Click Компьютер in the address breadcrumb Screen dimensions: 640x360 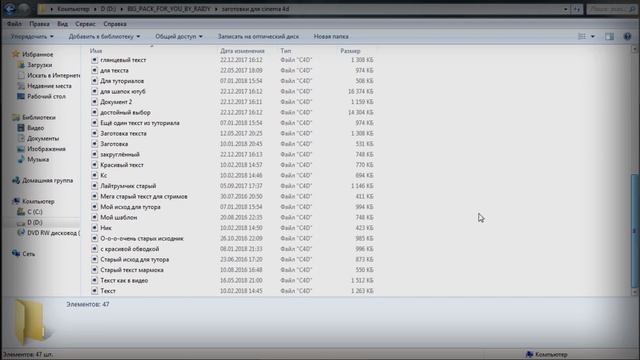coord(73,9)
